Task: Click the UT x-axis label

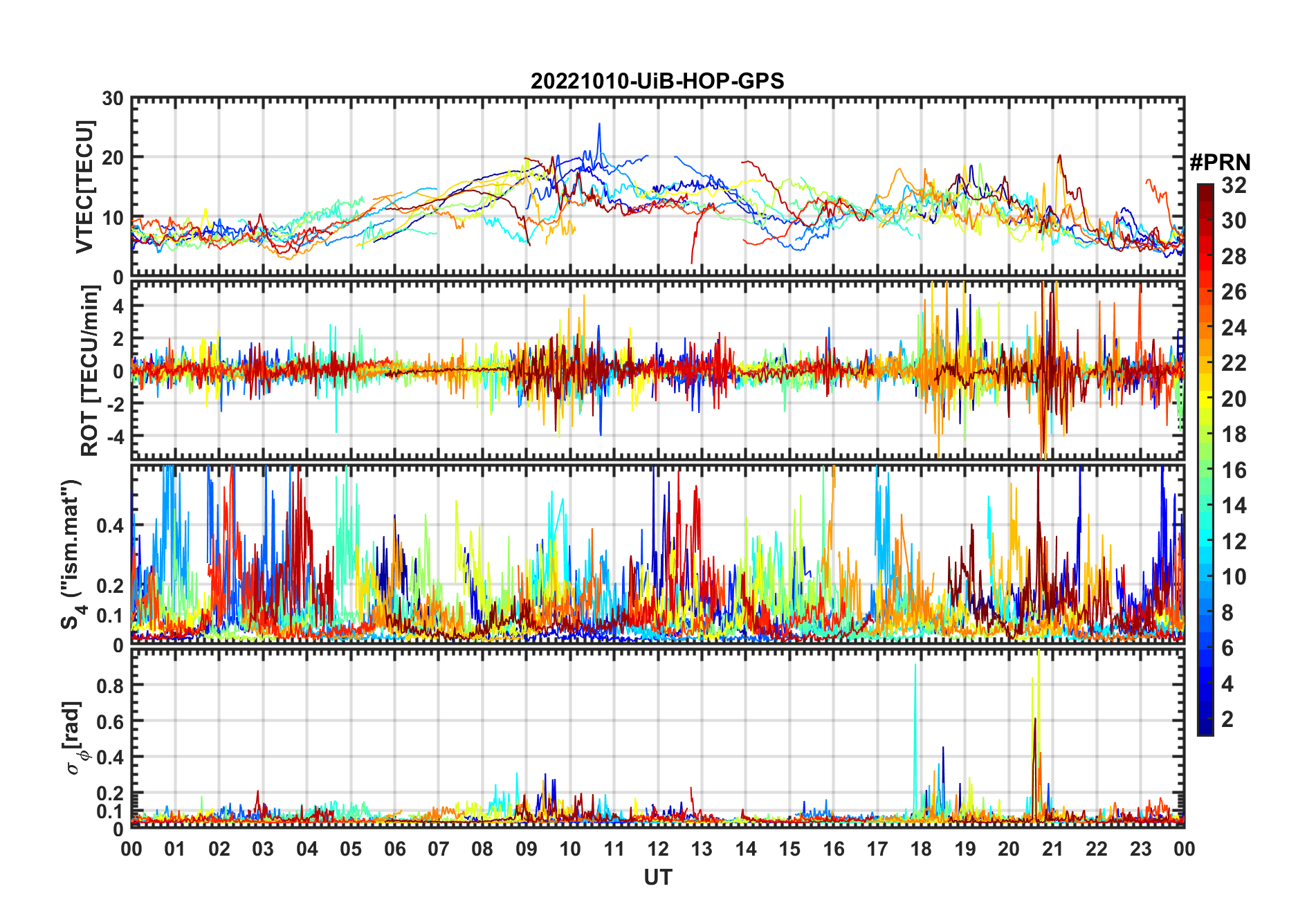Action: pos(657,878)
